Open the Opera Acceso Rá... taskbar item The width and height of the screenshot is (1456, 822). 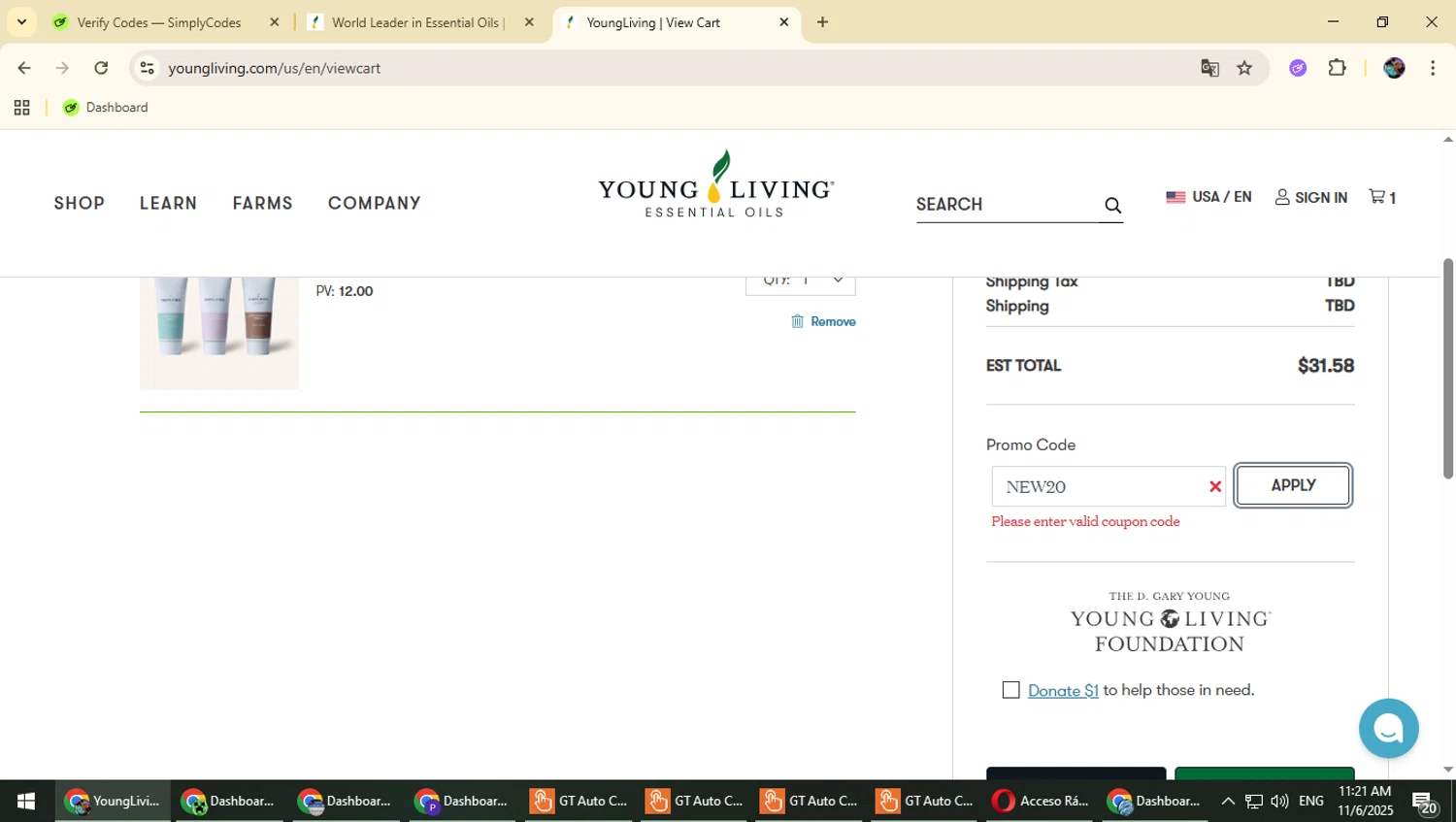click(x=1040, y=801)
